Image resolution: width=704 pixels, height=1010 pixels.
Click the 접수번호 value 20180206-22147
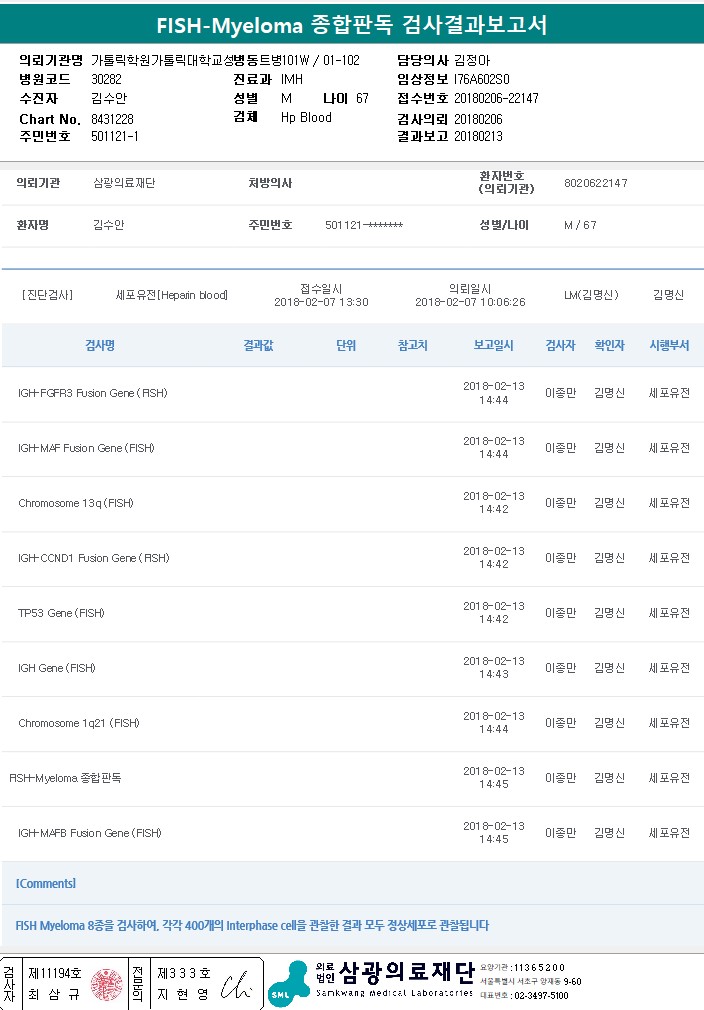pos(496,98)
